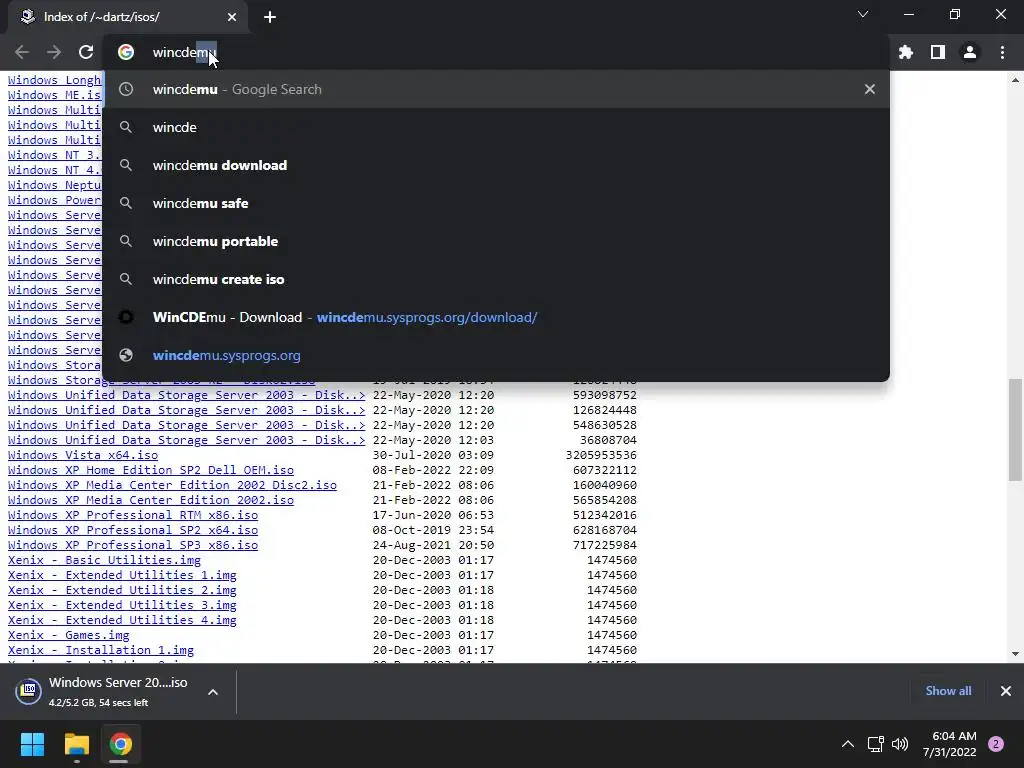Viewport: 1024px width, 768px height.
Task: Expand the download item options chevron
Action: tap(213, 692)
